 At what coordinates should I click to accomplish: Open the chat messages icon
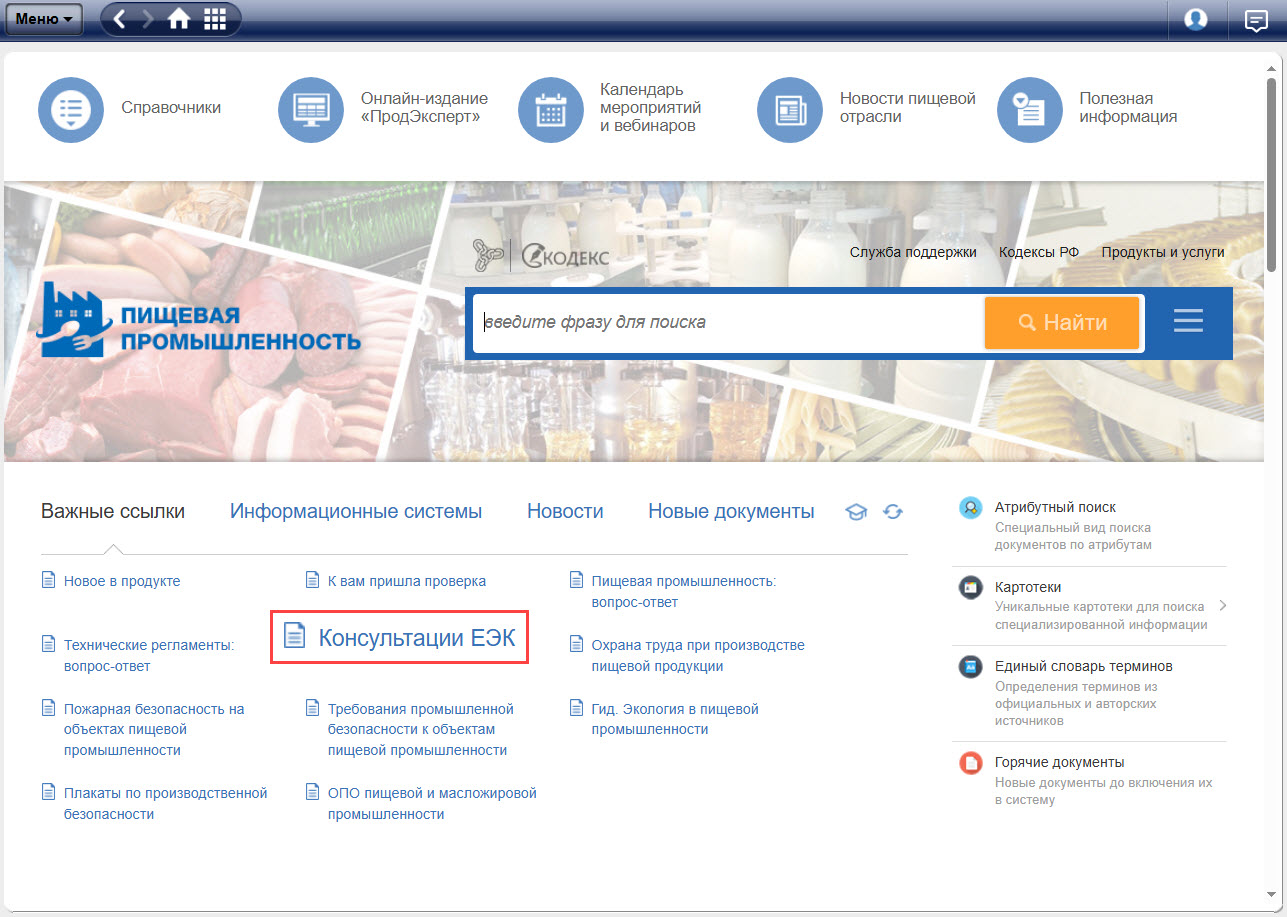[1255, 19]
